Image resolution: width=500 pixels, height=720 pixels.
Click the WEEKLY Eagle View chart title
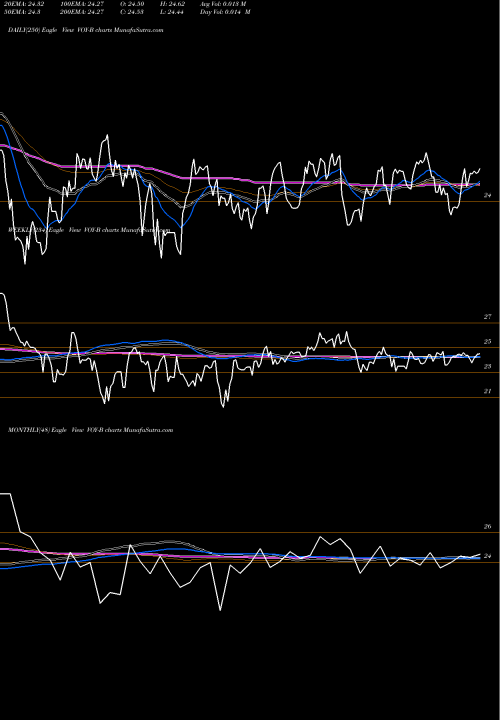coord(89,230)
